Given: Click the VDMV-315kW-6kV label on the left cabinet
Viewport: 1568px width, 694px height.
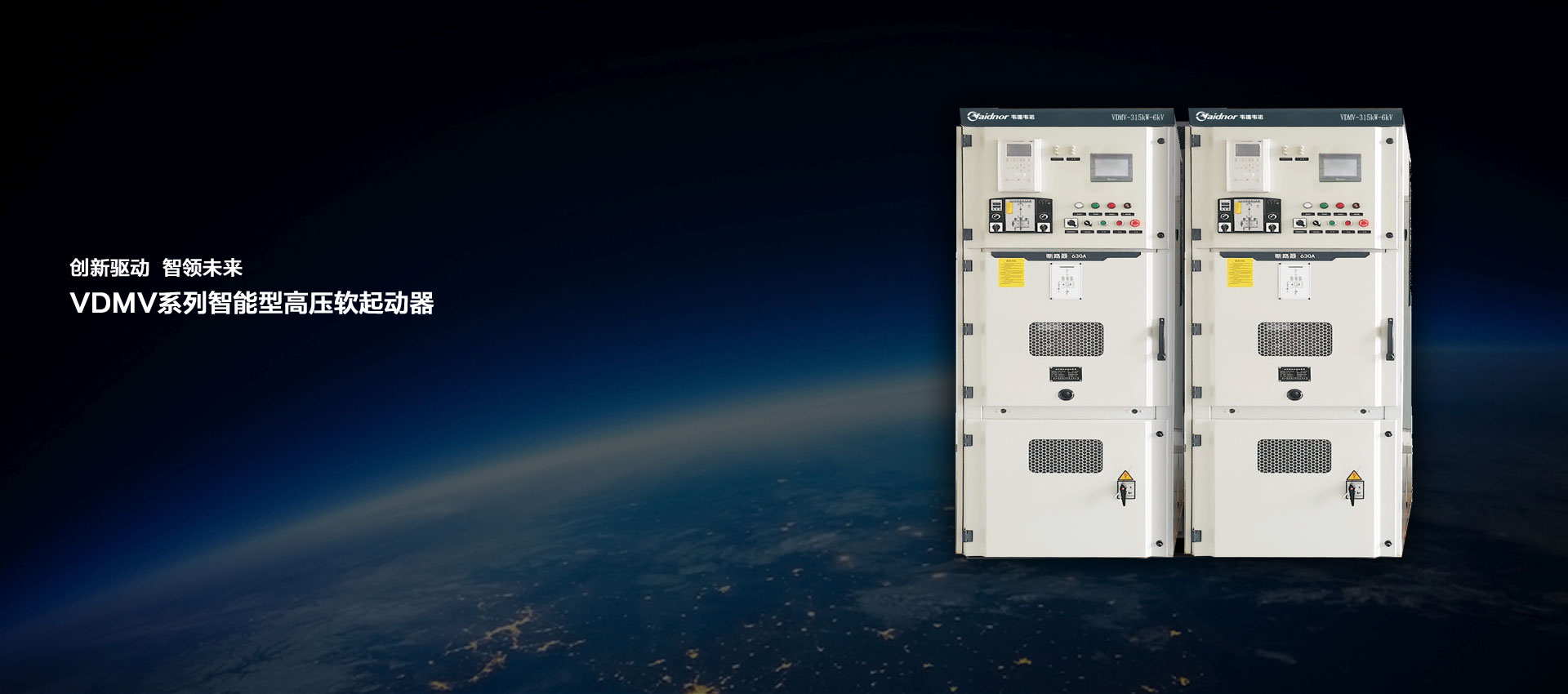Looking at the screenshot, I should coord(1138,118).
